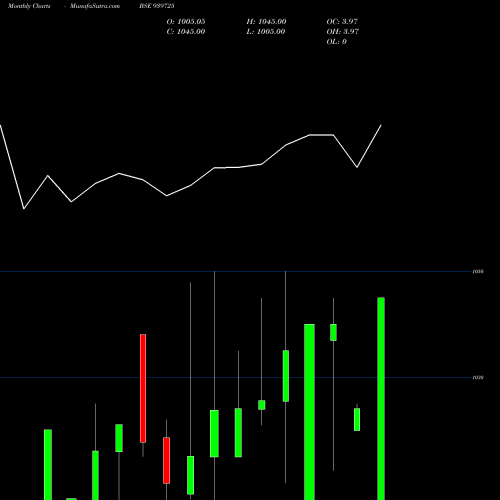Select the "BSE 939725" symbol text
The width and height of the screenshot is (500, 500).
coord(157,6)
